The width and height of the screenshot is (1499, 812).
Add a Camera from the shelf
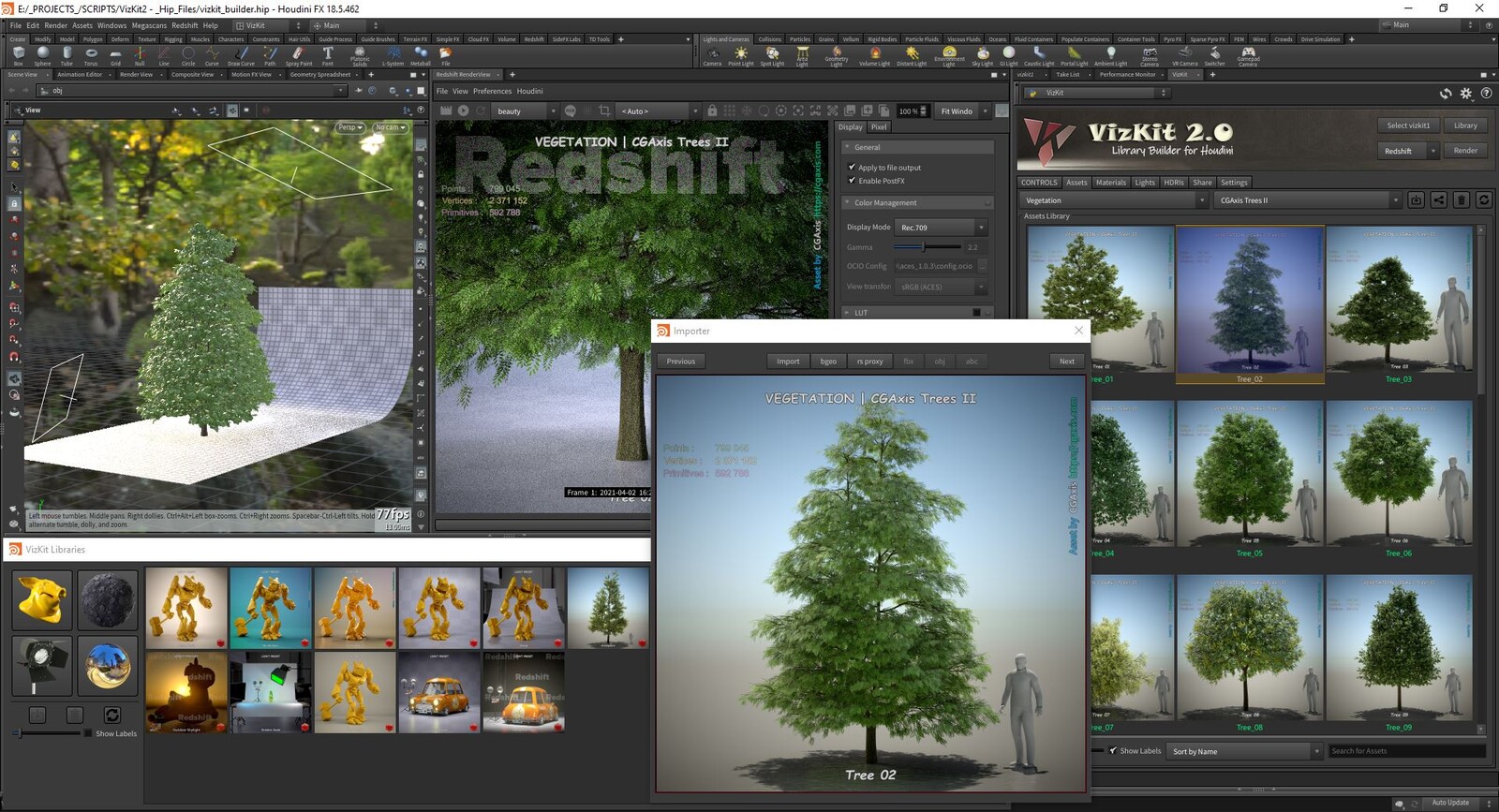712,56
